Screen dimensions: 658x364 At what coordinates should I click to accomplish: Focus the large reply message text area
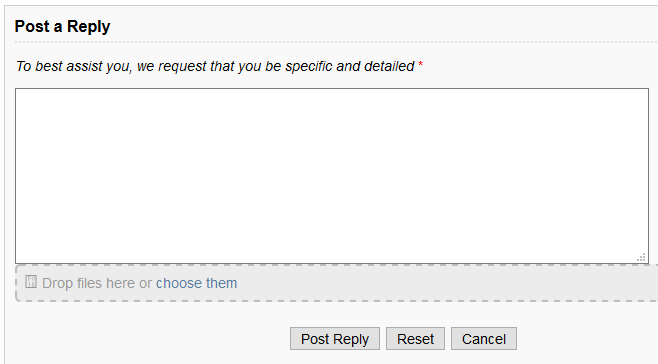pos(332,176)
